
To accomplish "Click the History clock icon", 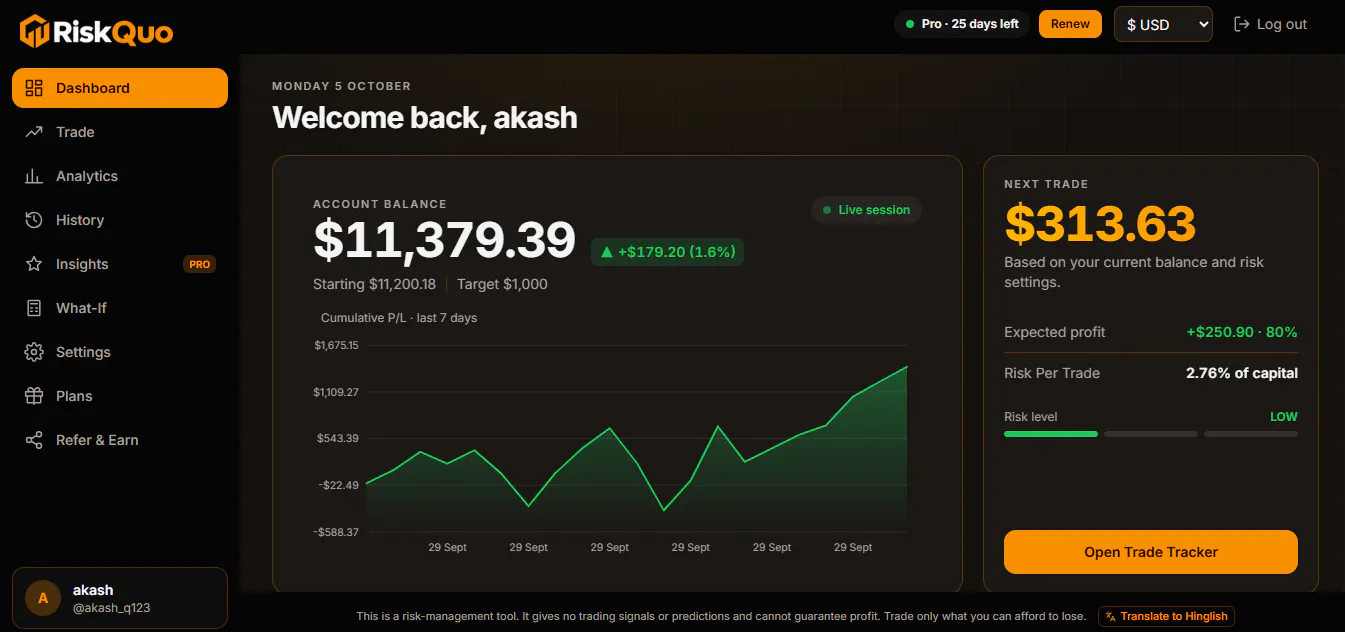I will (x=34, y=220).
